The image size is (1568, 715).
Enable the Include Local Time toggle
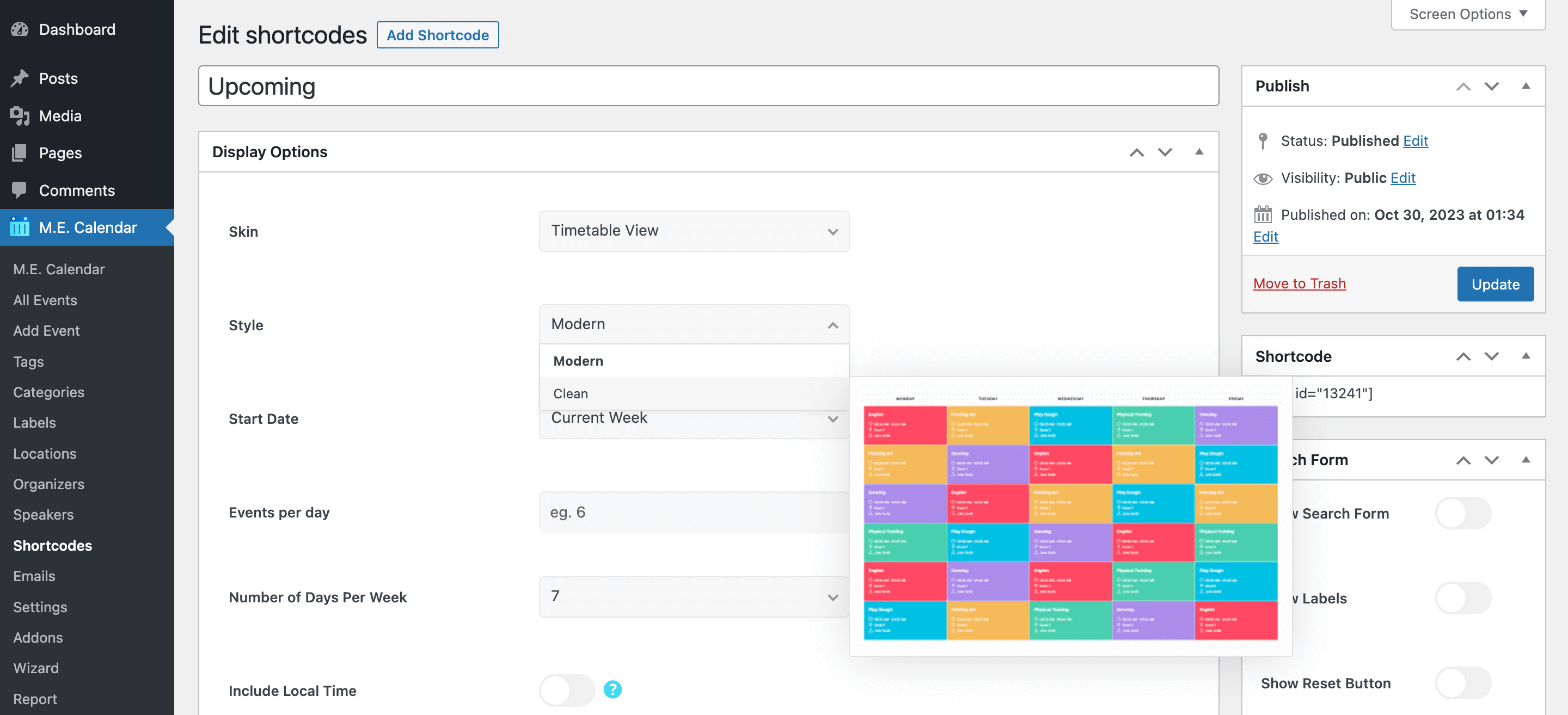tap(567, 690)
